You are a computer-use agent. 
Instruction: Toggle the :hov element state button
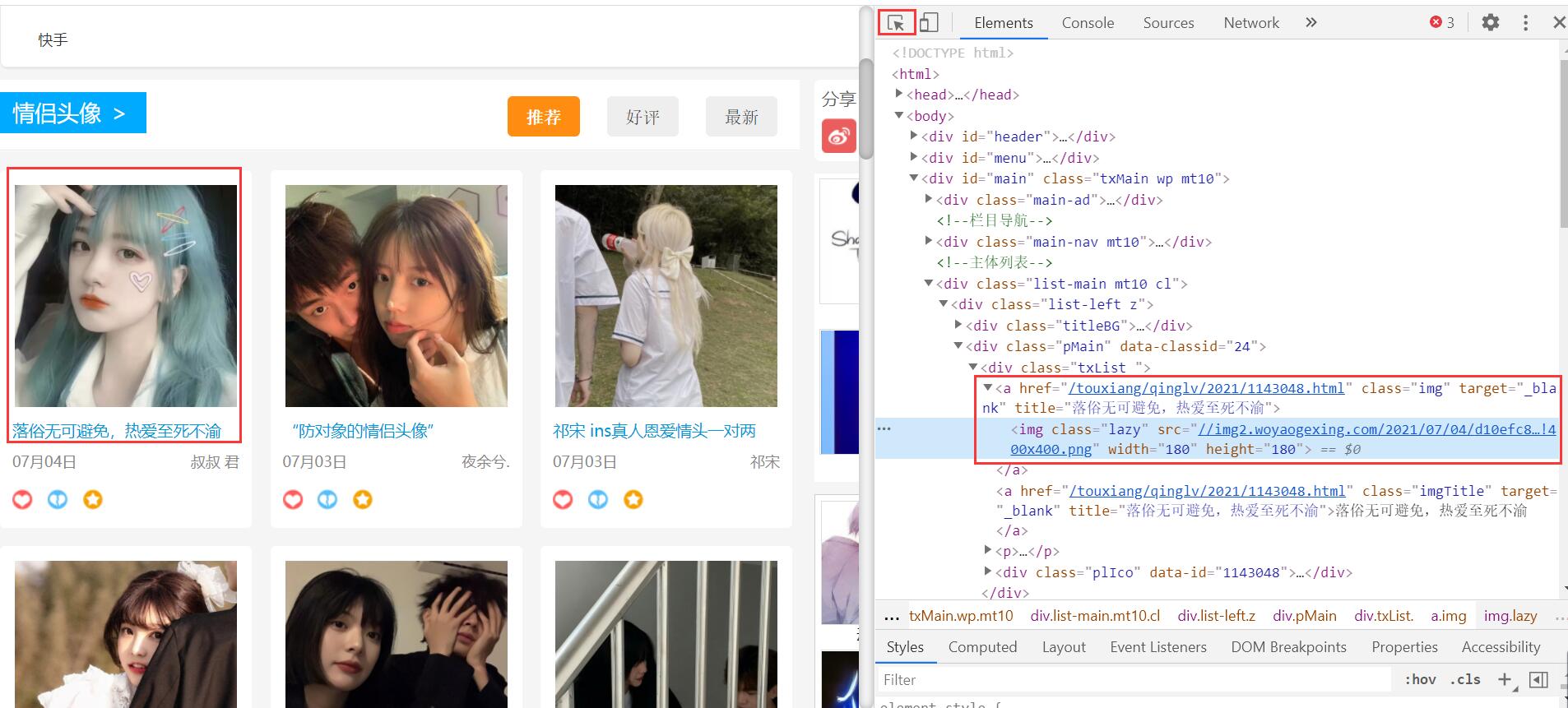pyautogui.click(x=1420, y=679)
